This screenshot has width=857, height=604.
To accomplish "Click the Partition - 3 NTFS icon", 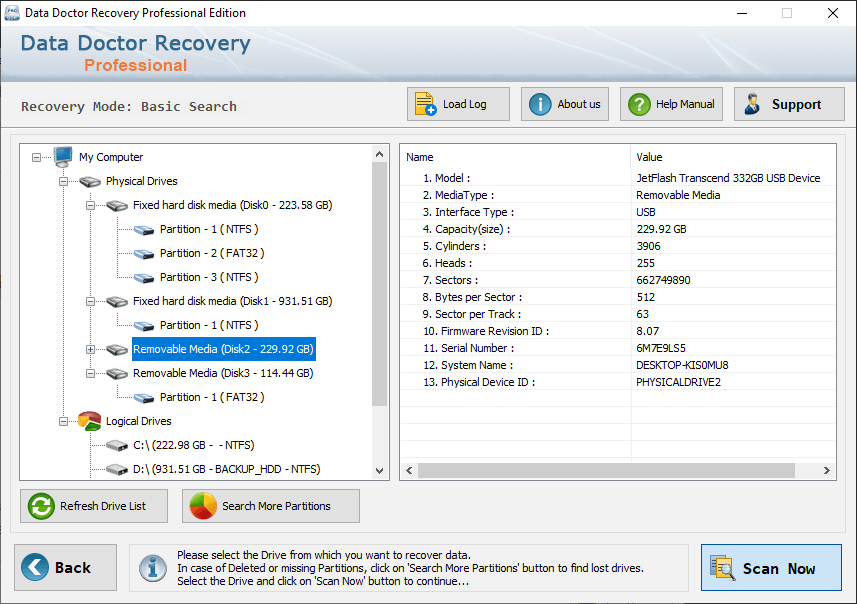I will pos(144,278).
